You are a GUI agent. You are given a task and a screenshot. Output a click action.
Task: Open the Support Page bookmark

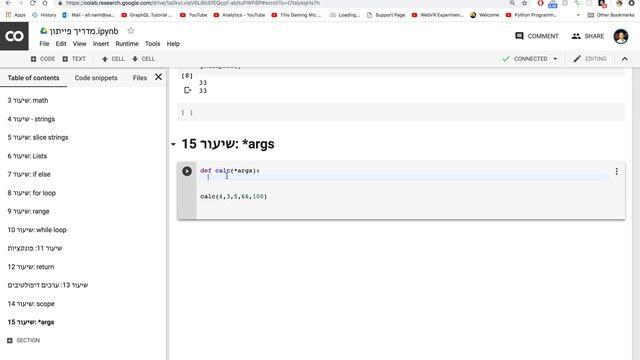[x=386, y=15]
